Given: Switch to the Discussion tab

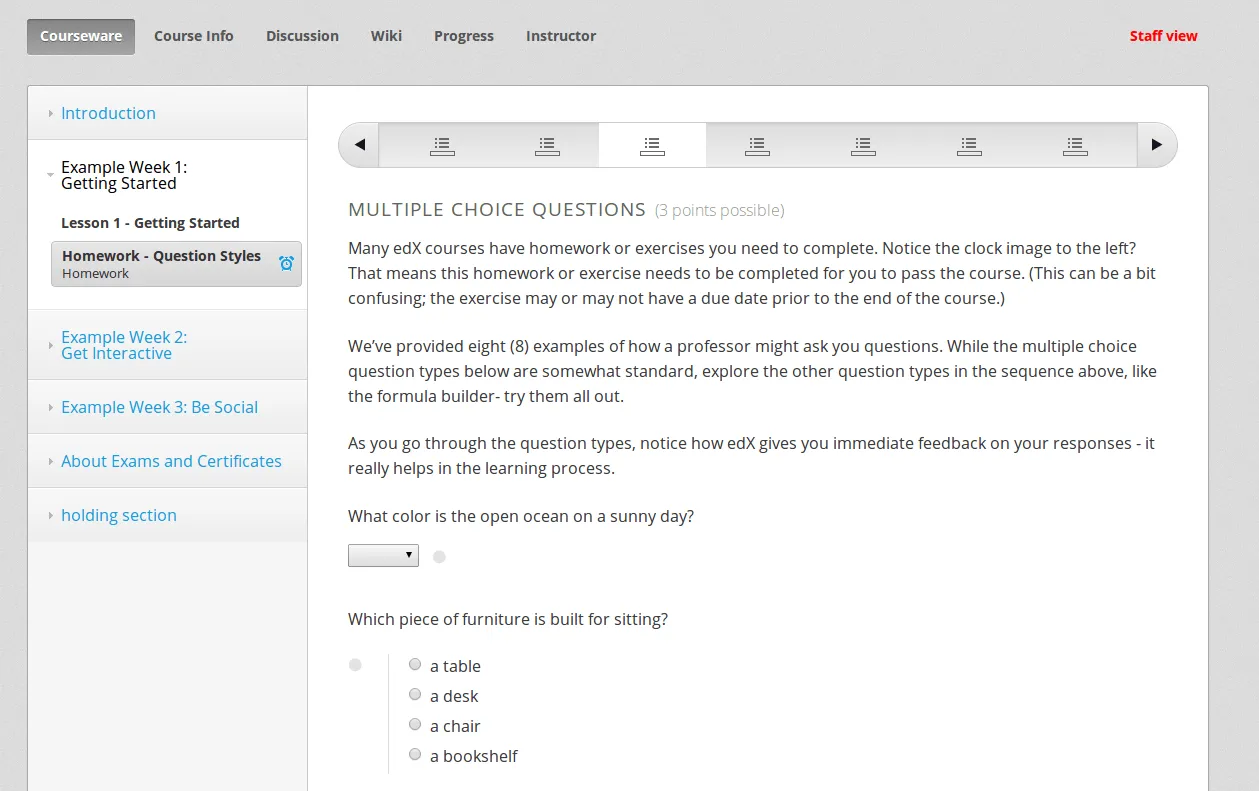Looking at the screenshot, I should [302, 36].
